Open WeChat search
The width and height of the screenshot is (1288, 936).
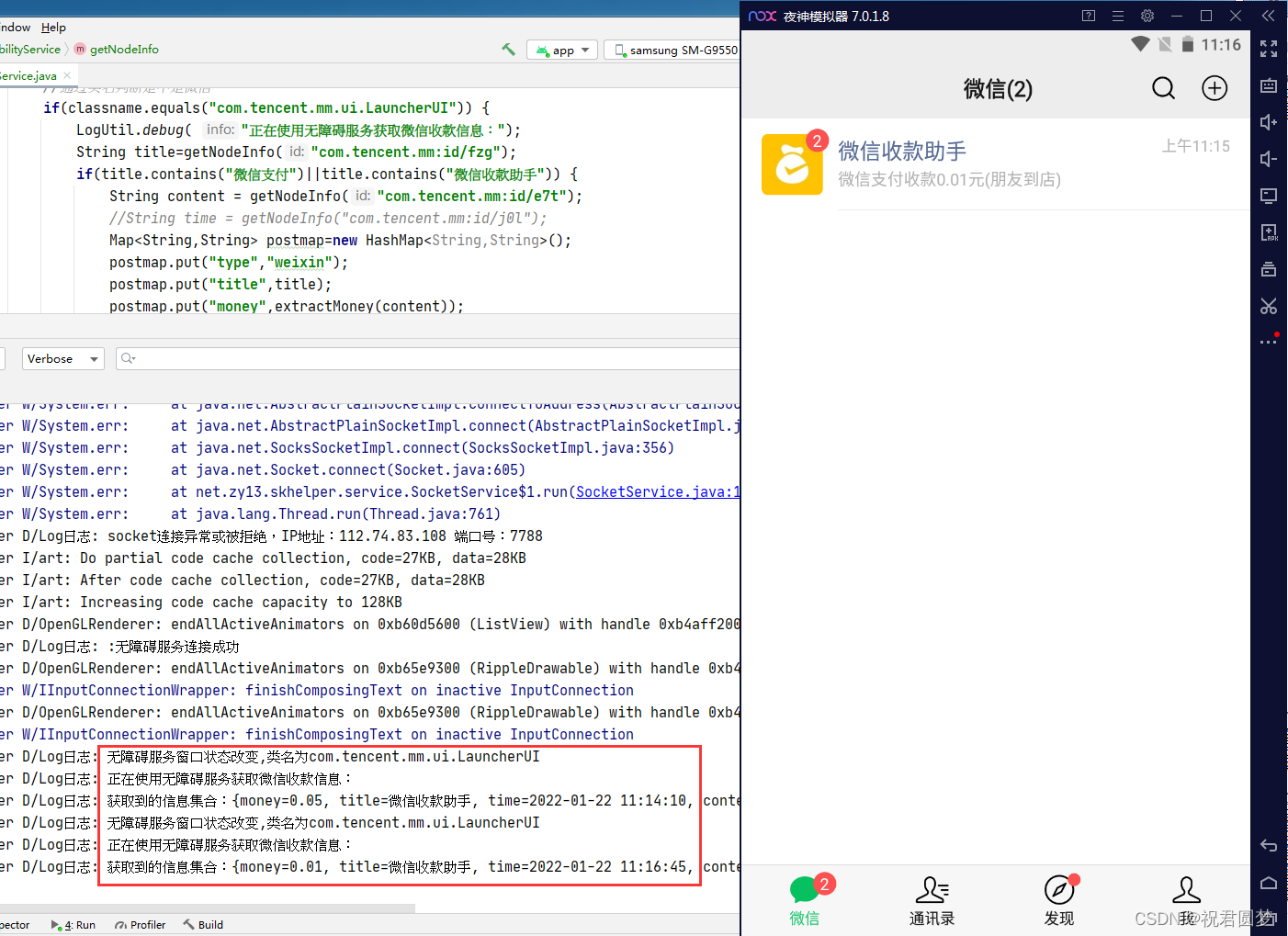point(1163,88)
